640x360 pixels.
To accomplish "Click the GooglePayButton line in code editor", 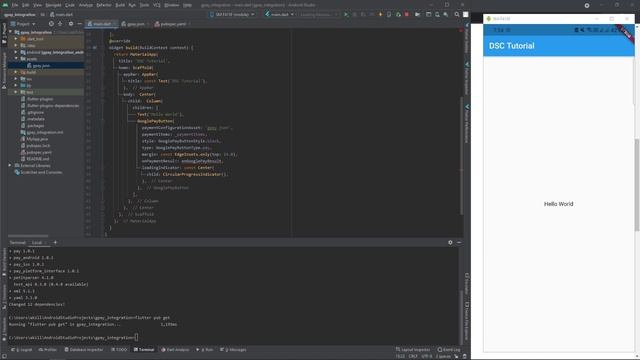I will pos(156,121).
